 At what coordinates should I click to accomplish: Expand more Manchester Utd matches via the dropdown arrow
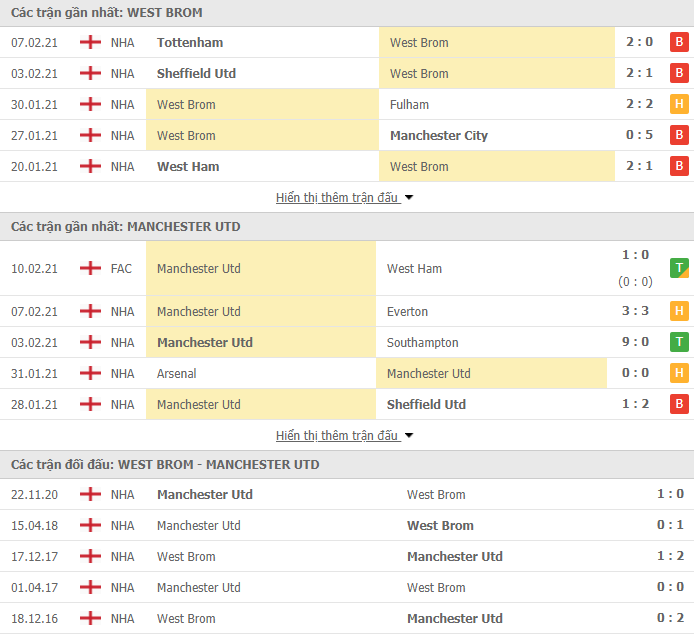(409, 436)
